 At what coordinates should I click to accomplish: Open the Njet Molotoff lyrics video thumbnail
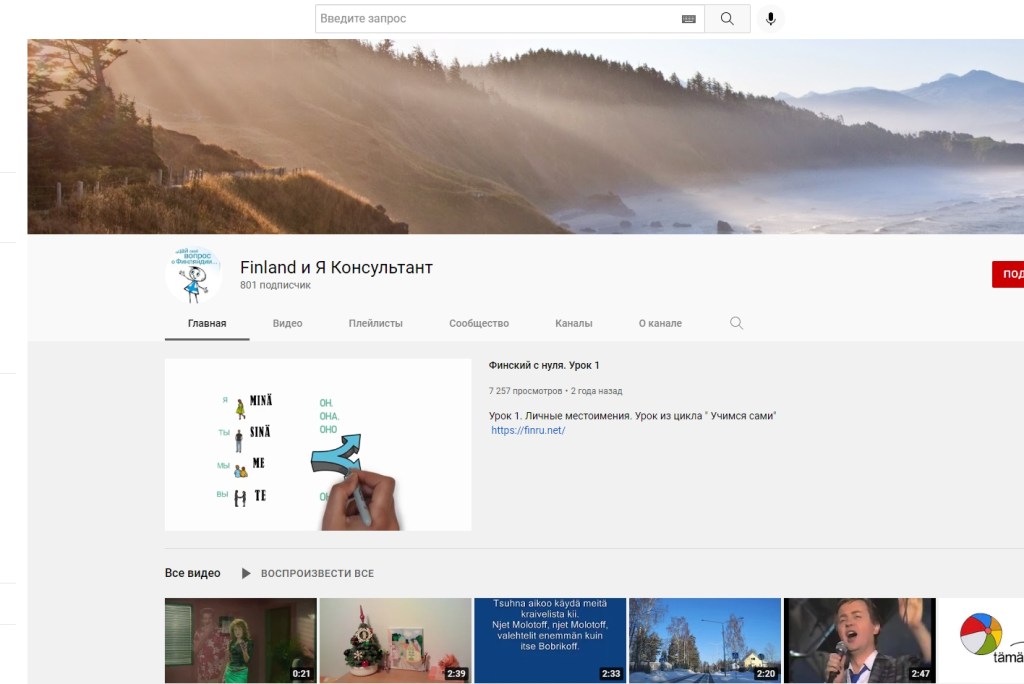click(550, 640)
